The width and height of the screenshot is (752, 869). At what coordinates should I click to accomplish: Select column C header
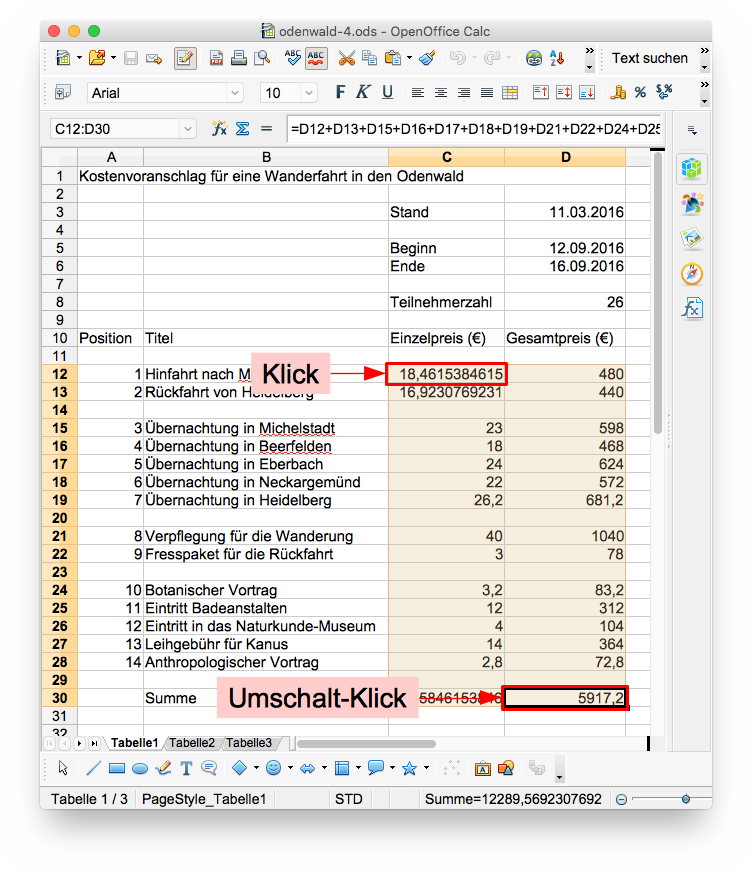pyautogui.click(x=446, y=157)
